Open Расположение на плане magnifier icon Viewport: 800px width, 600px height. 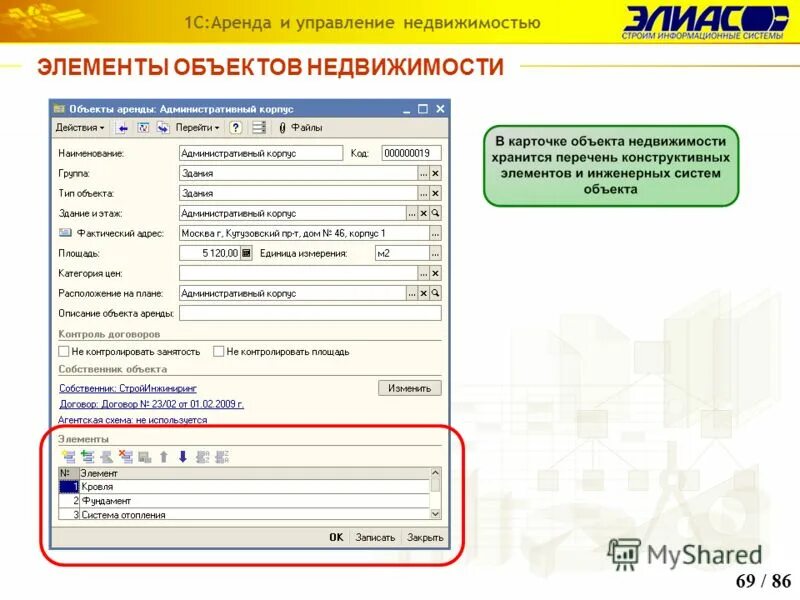coord(435,293)
